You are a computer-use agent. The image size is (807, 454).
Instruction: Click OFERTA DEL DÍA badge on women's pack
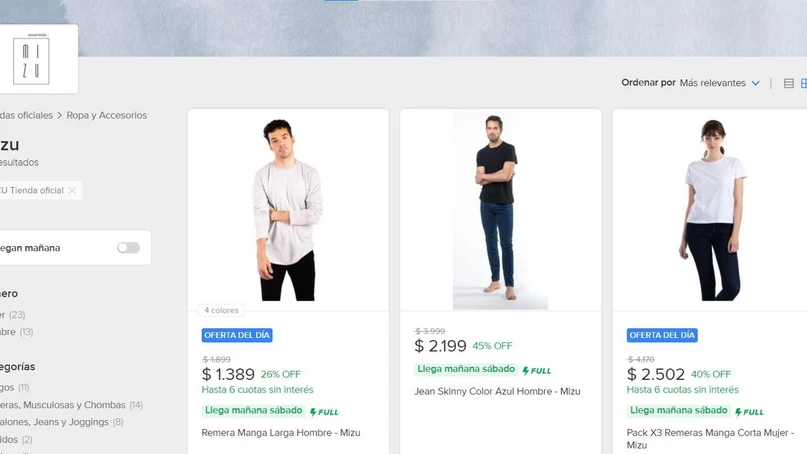pyautogui.click(x=662, y=335)
